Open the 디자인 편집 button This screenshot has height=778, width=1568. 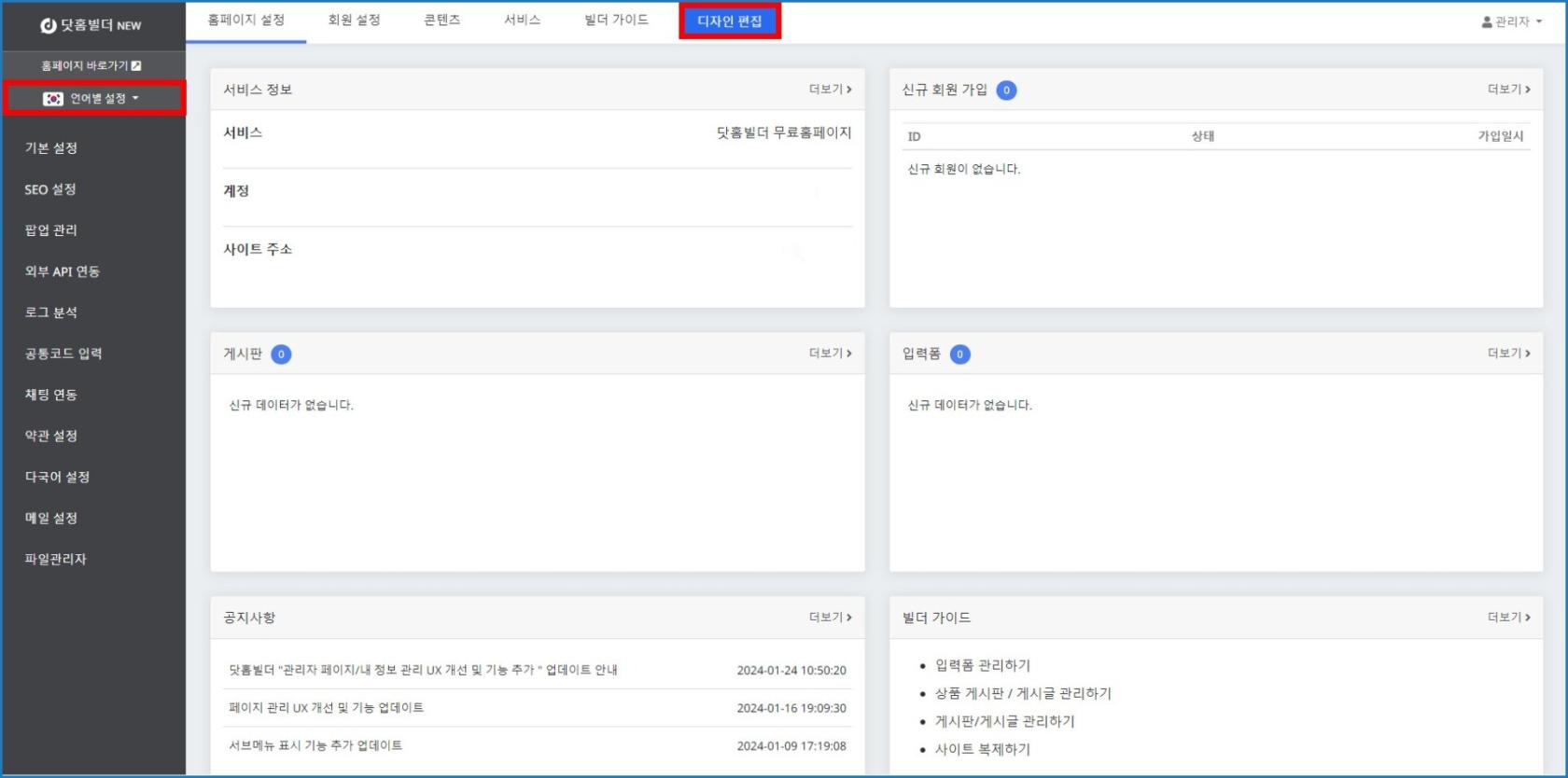tap(730, 21)
